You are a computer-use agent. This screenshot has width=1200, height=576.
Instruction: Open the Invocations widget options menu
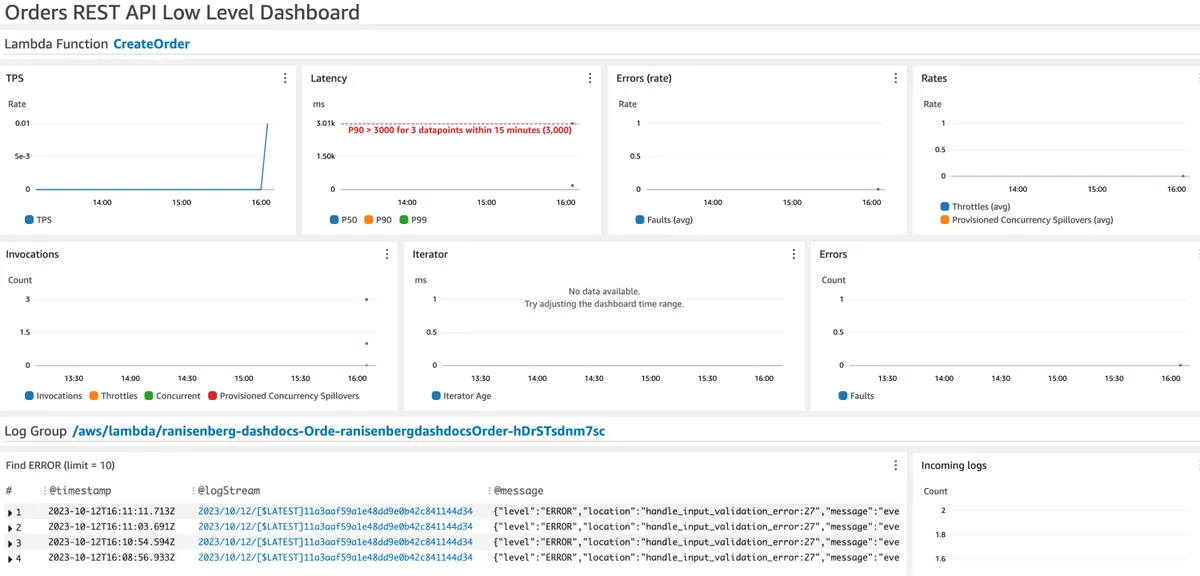(x=387, y=254)
